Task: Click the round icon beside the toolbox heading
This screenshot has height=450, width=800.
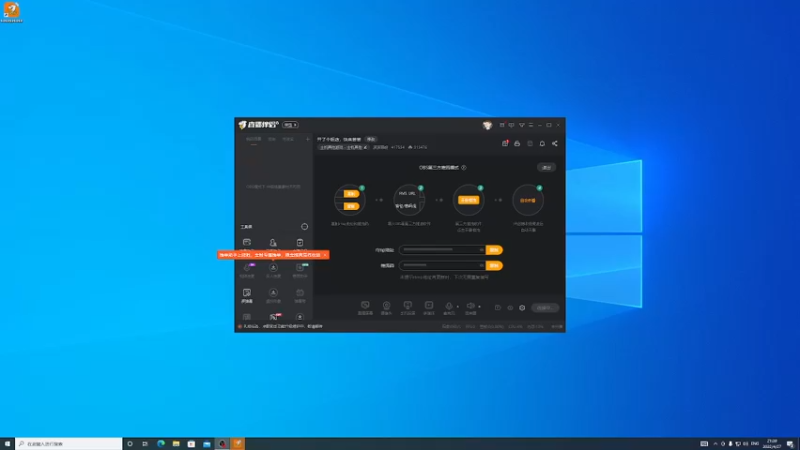Action: [305, 227]
